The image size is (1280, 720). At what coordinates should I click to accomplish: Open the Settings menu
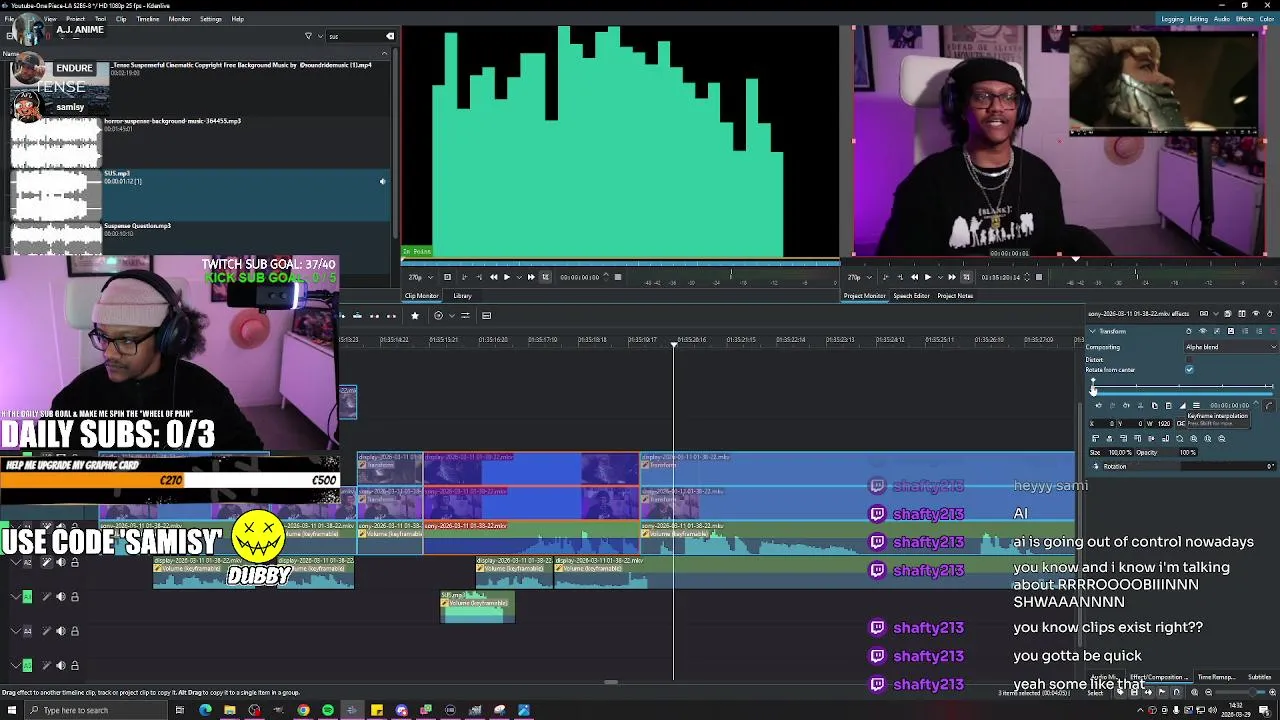coord(210,19)
